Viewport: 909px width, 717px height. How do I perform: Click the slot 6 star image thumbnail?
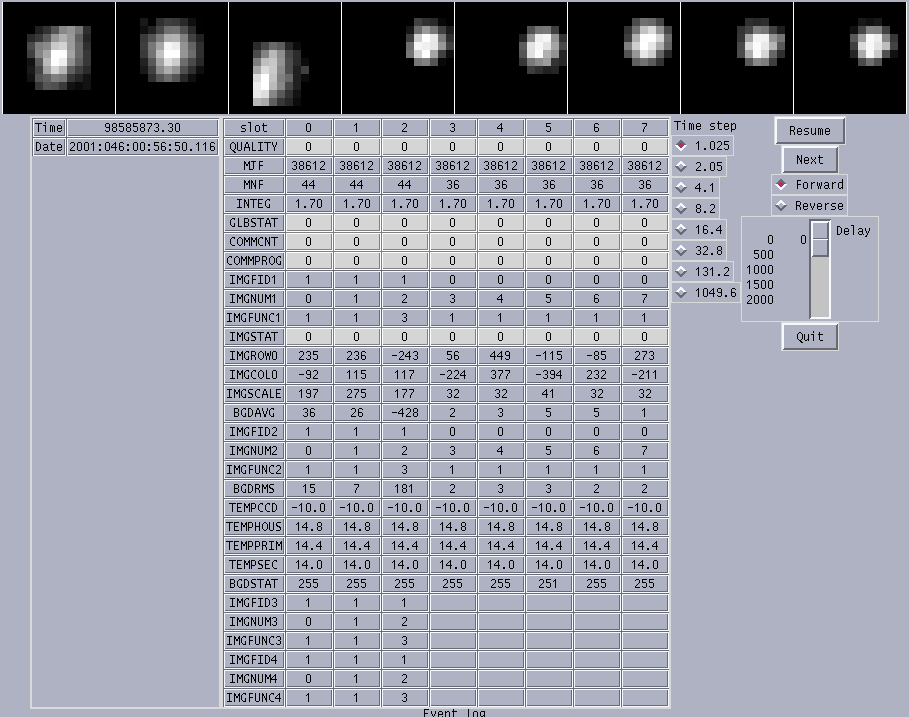tap(737, 57)
